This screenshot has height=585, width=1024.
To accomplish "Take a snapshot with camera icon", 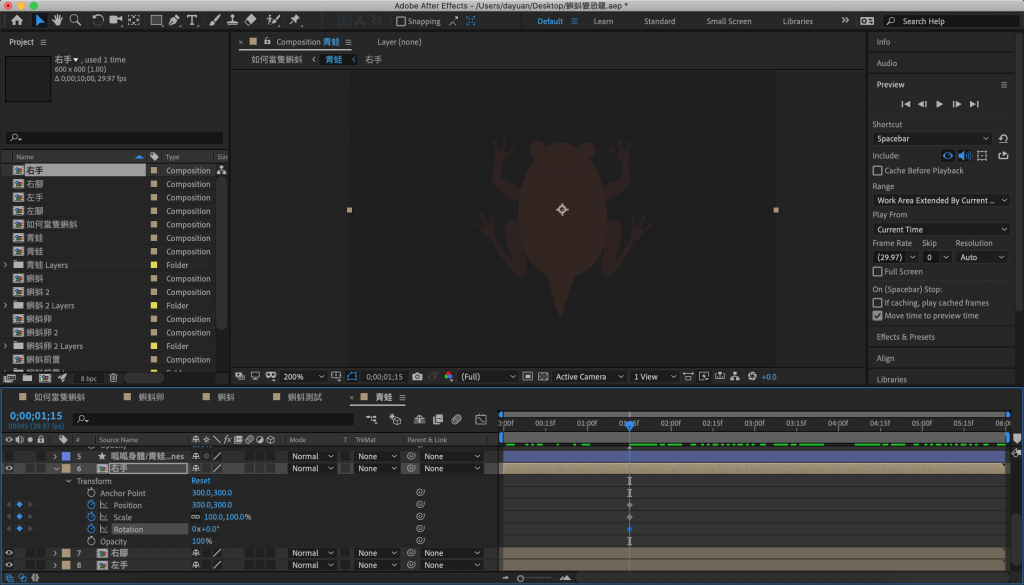I will point(417,377).
